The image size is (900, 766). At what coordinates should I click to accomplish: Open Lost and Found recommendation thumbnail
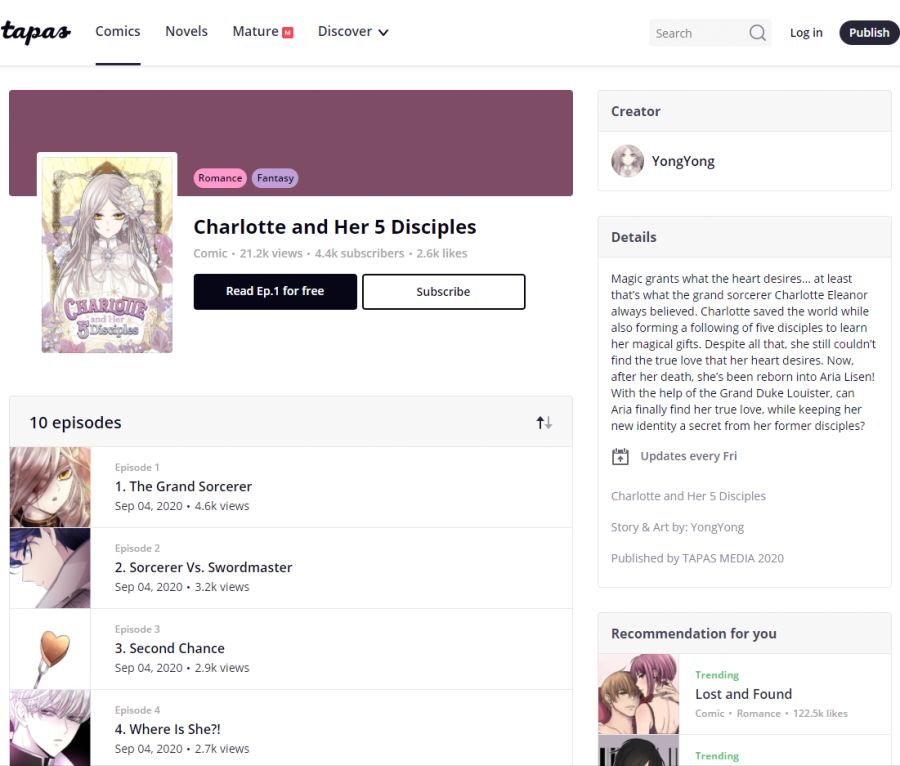click(638, 694)
